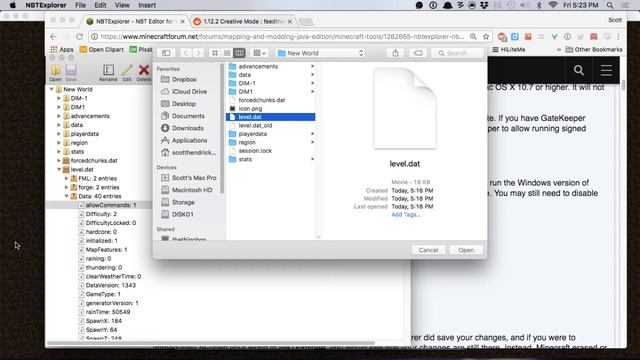The image size is (640, 360).
Task: Select level.dat file in dialog list
Action: (x=270, y=117)
